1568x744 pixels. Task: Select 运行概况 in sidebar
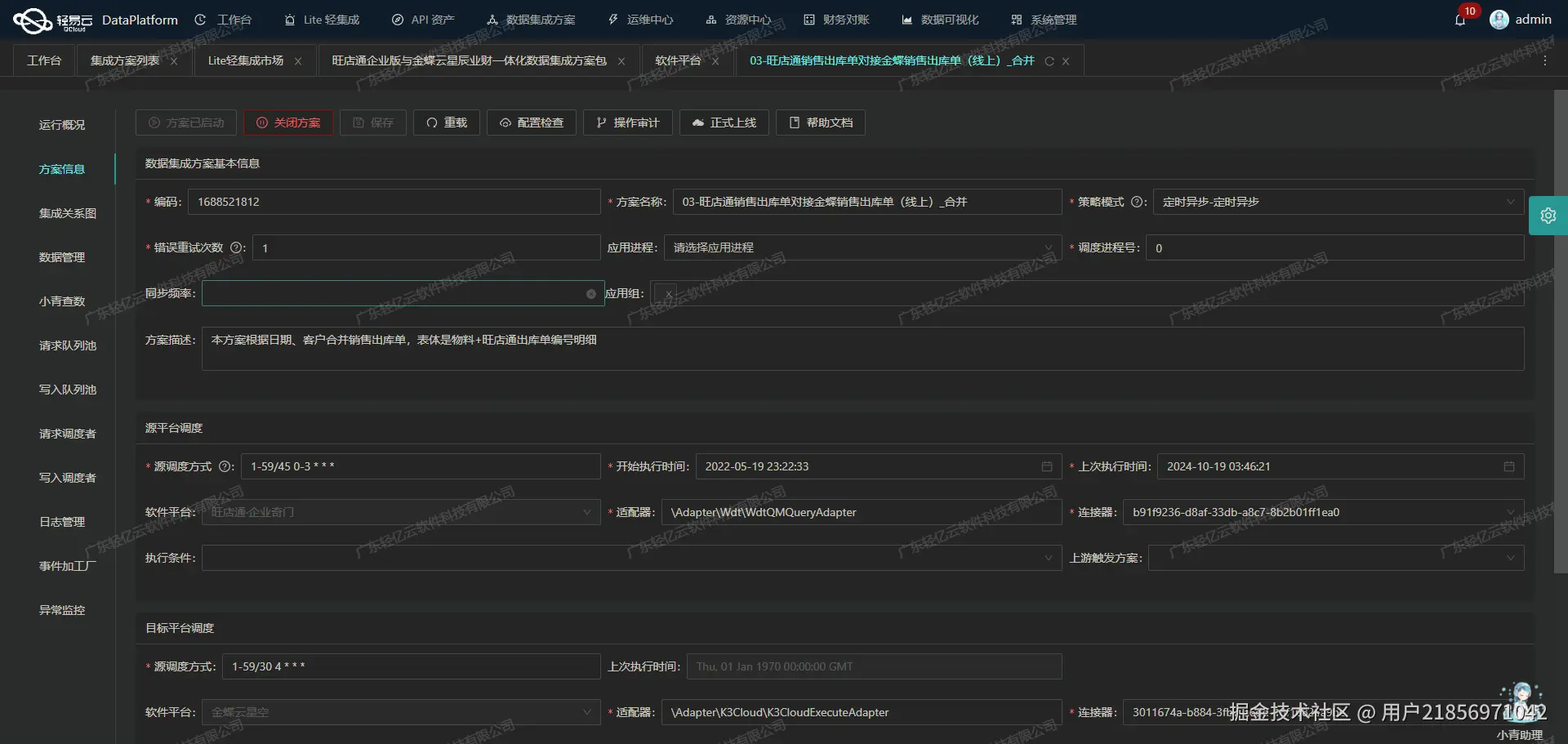(x=62, y=125)
